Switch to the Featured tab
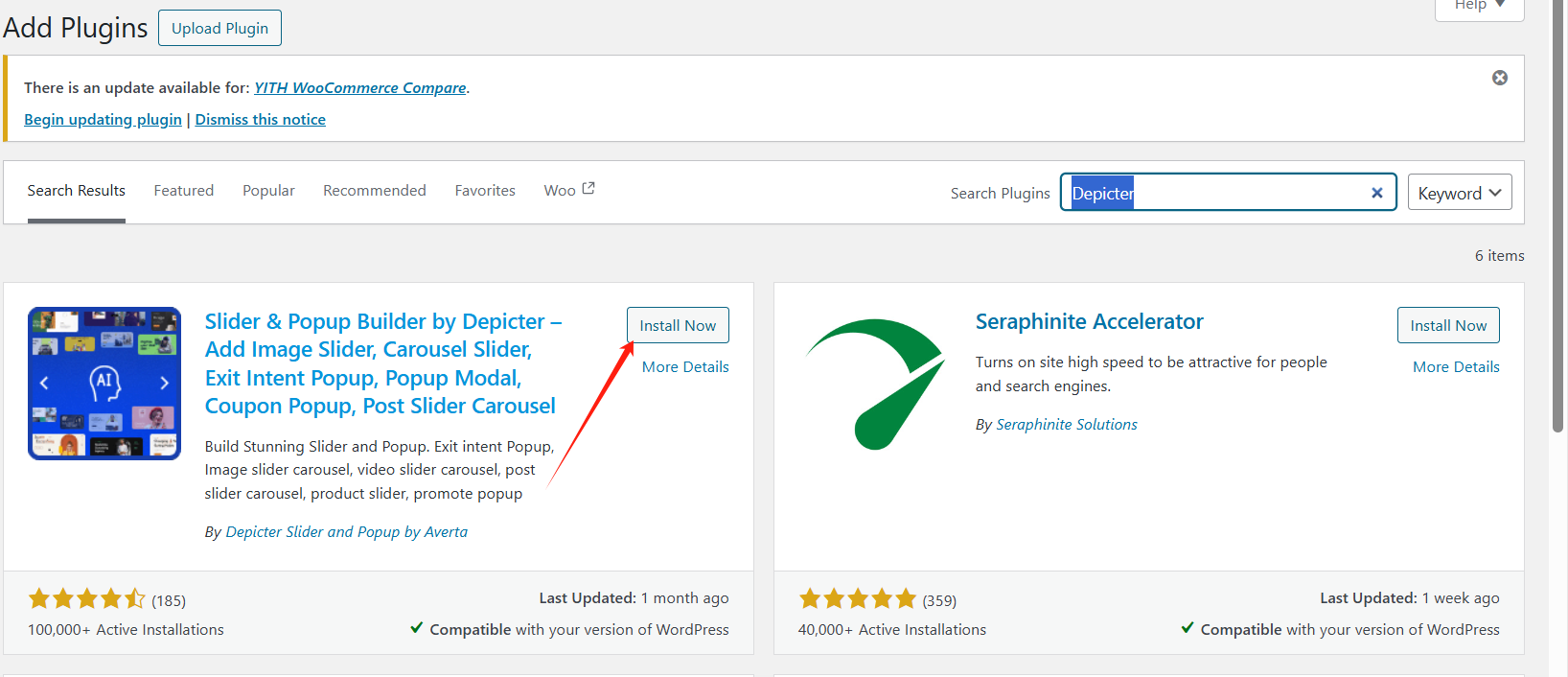The image size is (1568, 677). (x=184, y=191)
